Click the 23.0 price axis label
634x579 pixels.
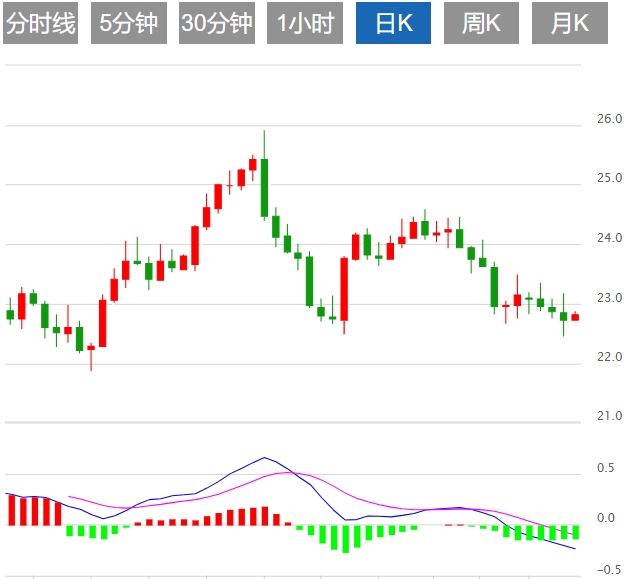click(x=609, y=298)
